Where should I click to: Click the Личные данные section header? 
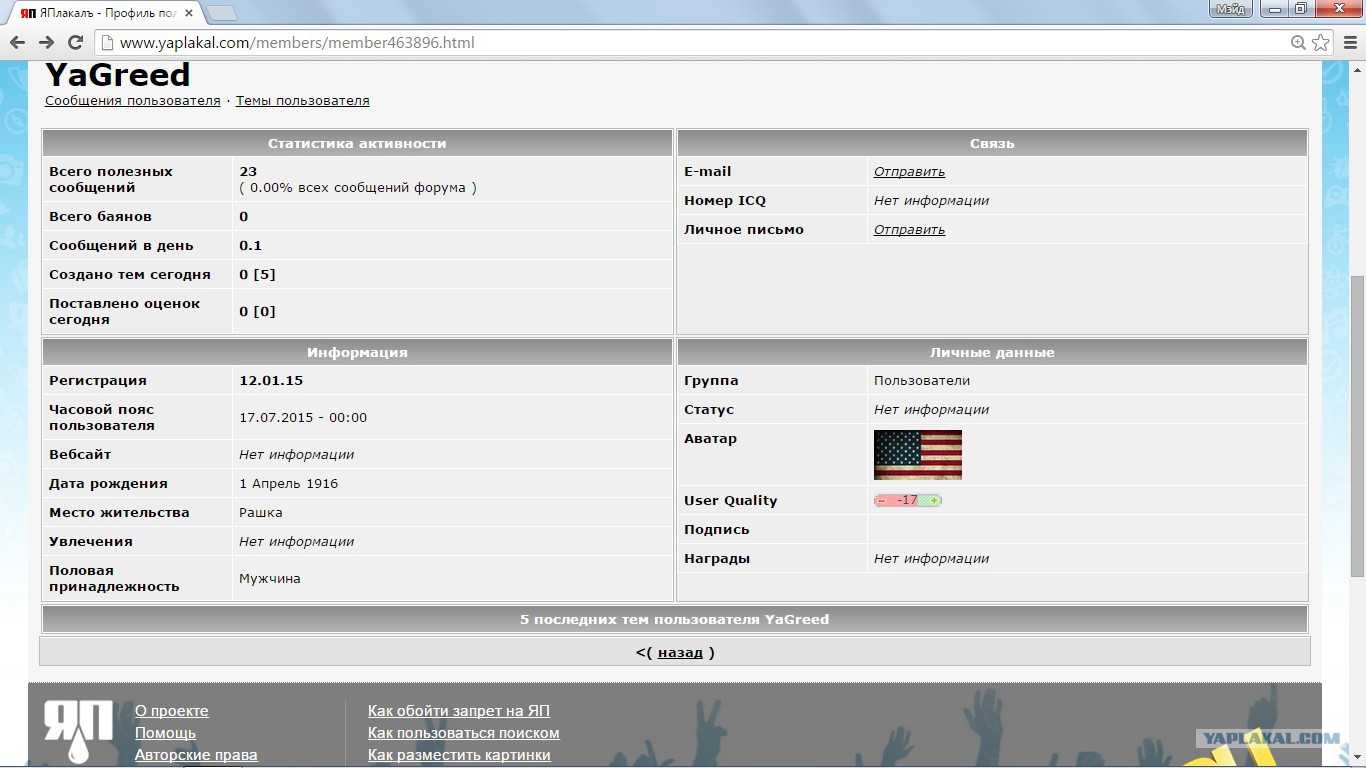pos(992,352)
